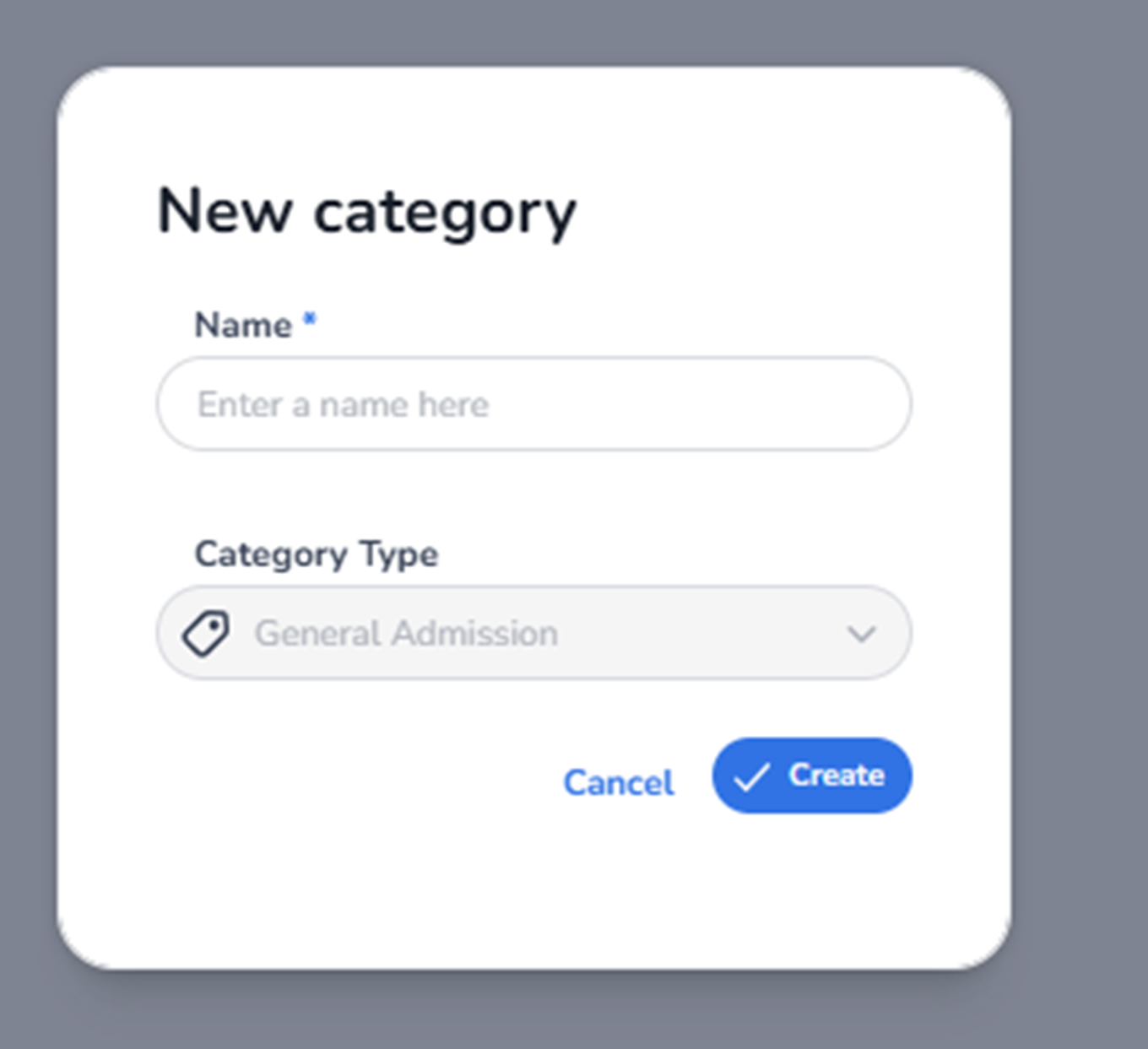
Task: Show category type options via down arrow
Action: [861, 634]
